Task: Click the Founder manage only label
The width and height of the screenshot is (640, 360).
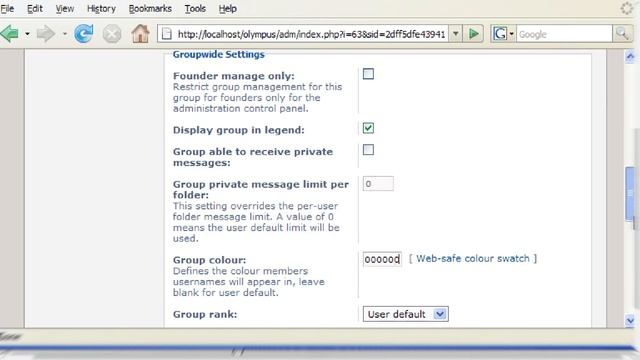Action: coord(233,76)
